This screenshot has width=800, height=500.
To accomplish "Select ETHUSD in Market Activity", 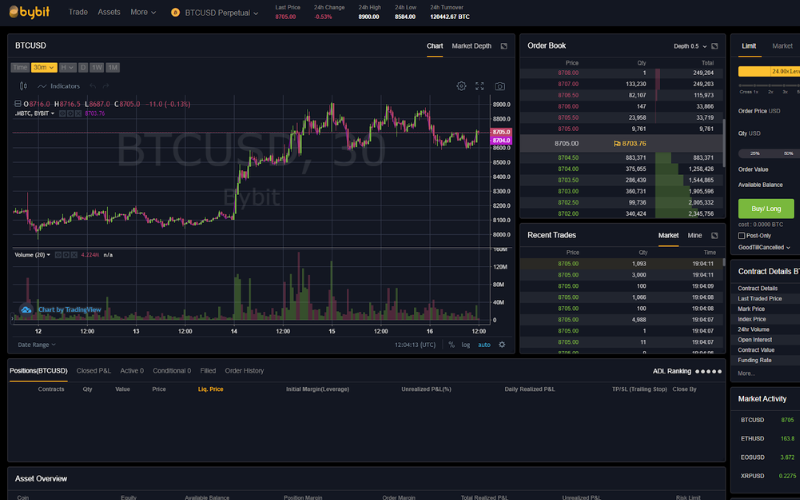I will 753,439.
